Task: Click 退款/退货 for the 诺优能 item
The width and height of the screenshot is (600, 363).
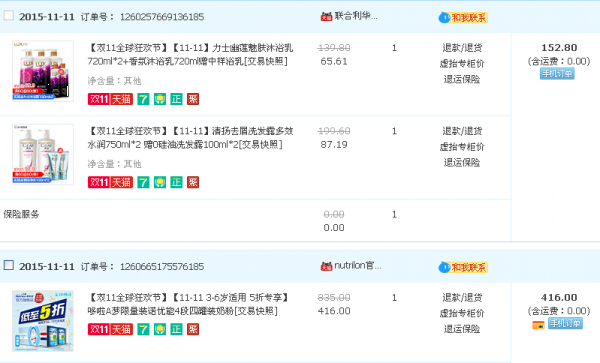Action: 462,298
